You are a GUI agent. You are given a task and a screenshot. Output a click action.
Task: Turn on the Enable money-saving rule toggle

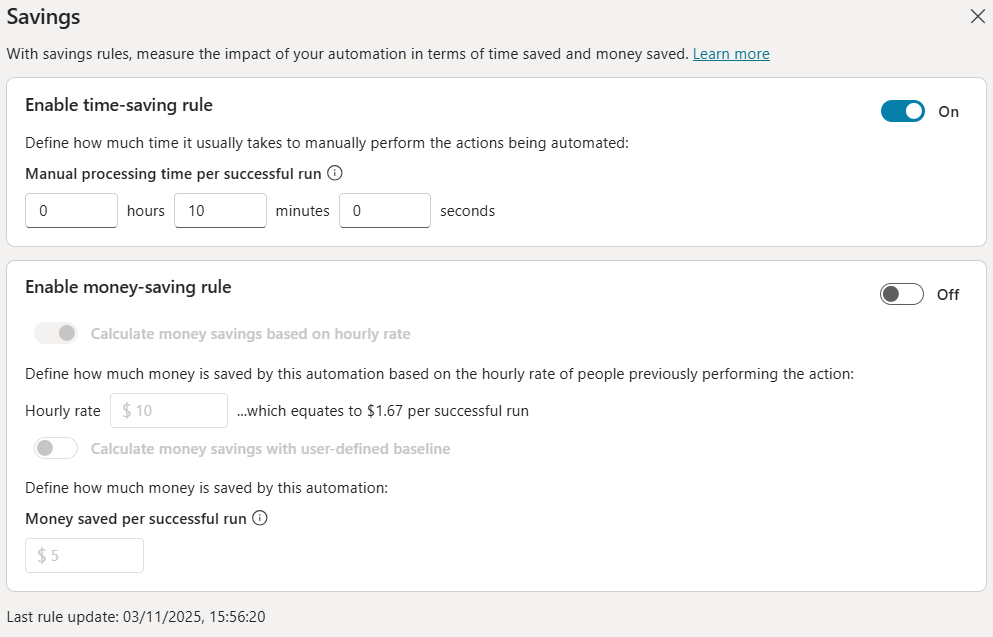point(901,293)
